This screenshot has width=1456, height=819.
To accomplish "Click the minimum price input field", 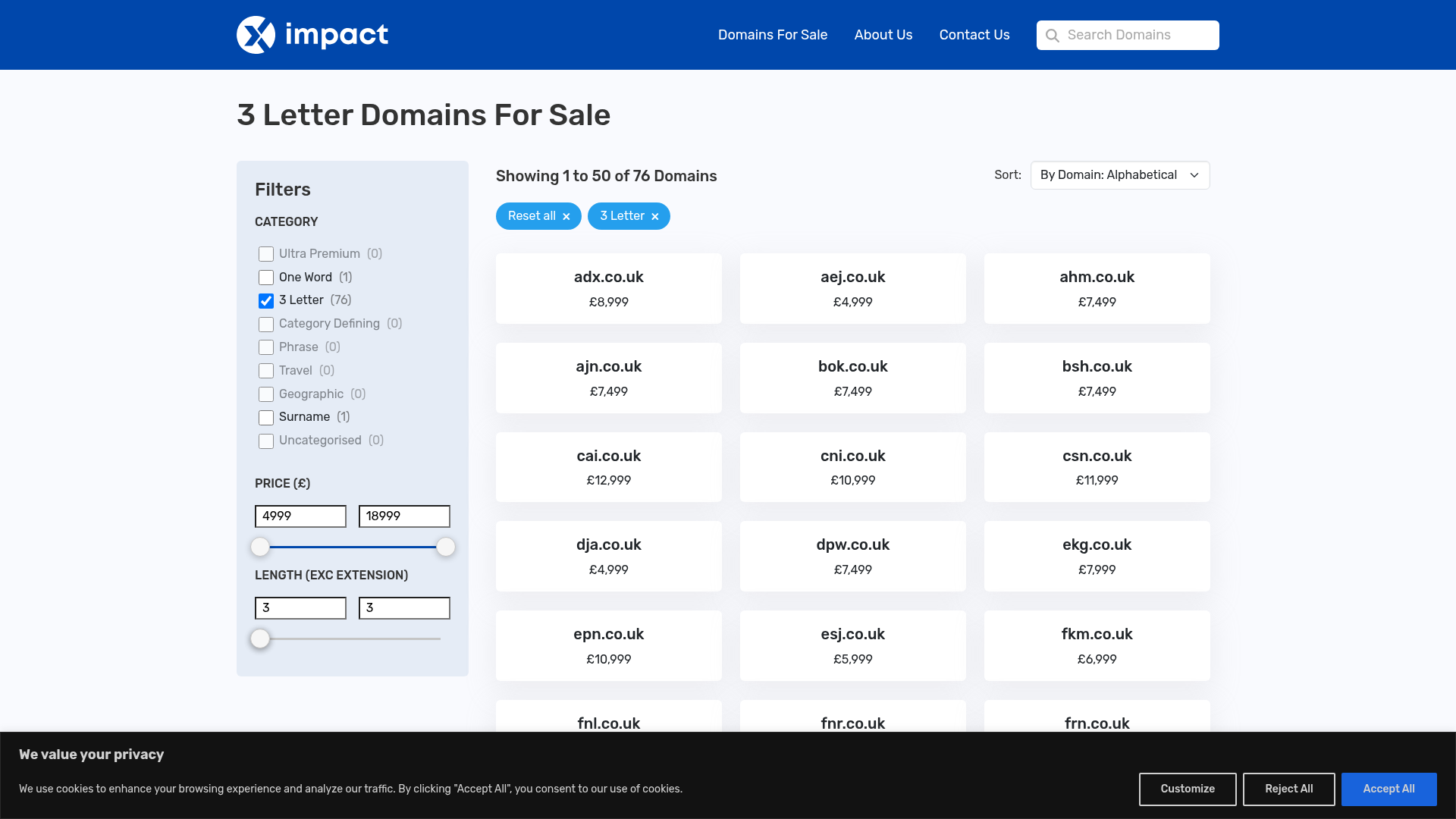I will click(x=300, y=516).
